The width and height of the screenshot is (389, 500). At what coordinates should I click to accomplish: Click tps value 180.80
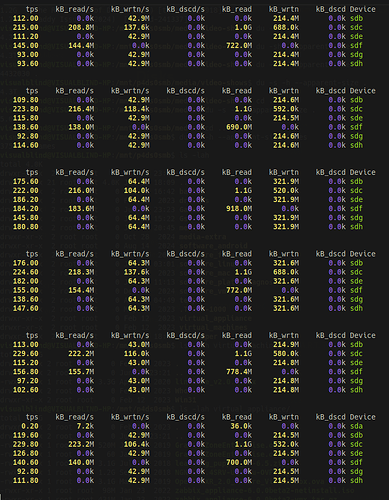pos(26,227)
